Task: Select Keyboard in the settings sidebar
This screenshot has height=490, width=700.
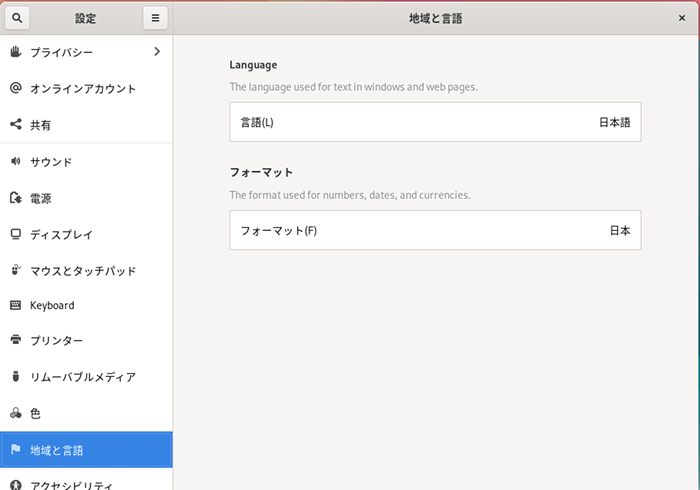Action: click(x=52, y=305)
